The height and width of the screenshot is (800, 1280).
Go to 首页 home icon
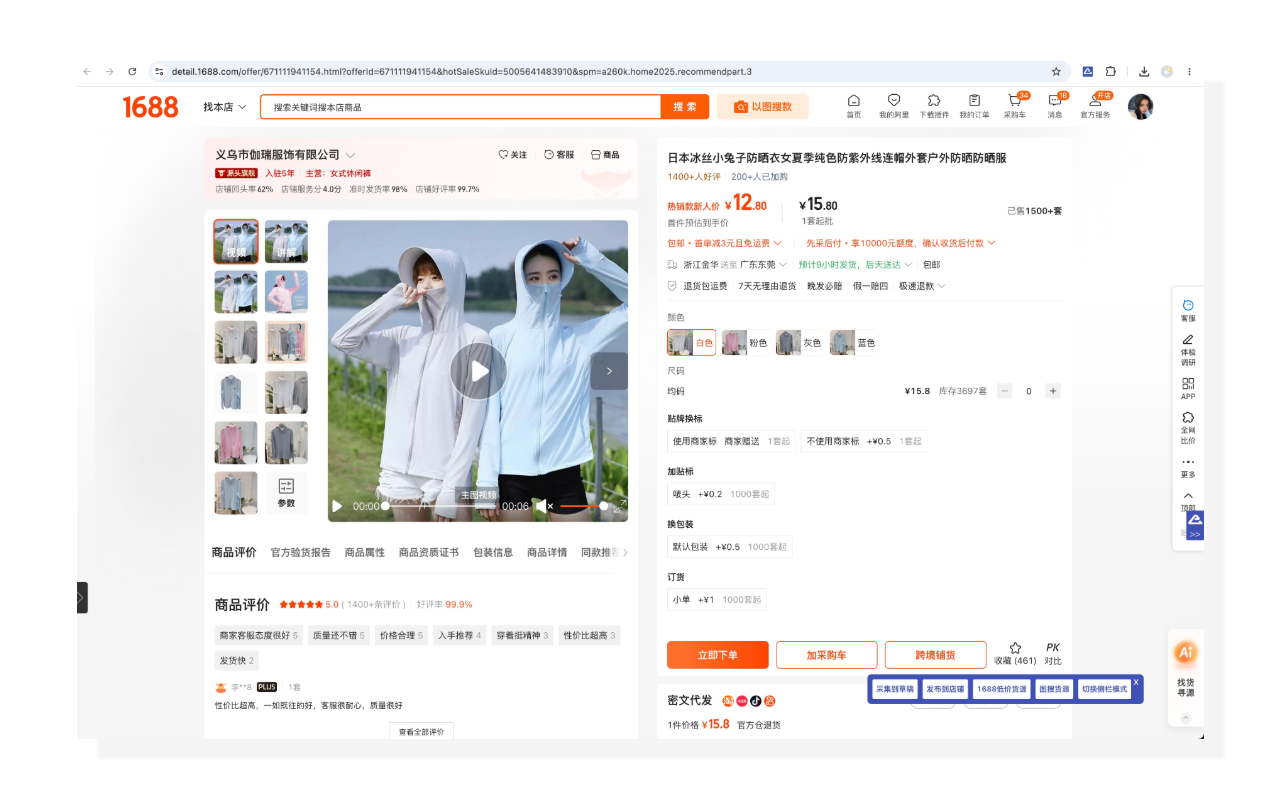853,105
